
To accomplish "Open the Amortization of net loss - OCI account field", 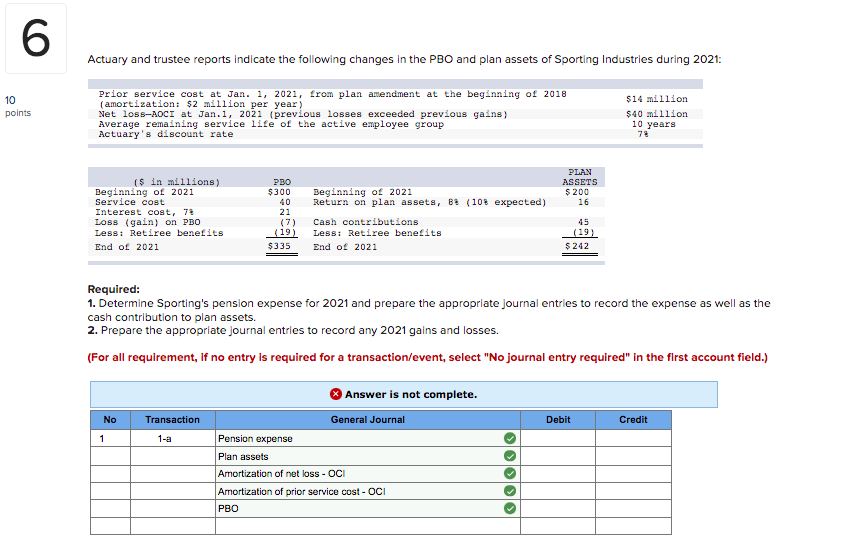I will click(x=368, y=474).
